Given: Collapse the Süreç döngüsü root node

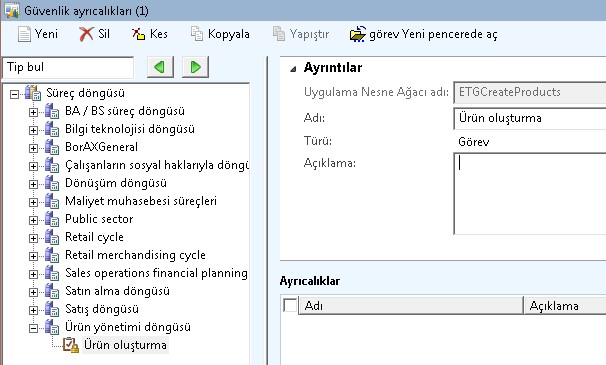Looking at the screenshot, I should [x=14, y=94].
